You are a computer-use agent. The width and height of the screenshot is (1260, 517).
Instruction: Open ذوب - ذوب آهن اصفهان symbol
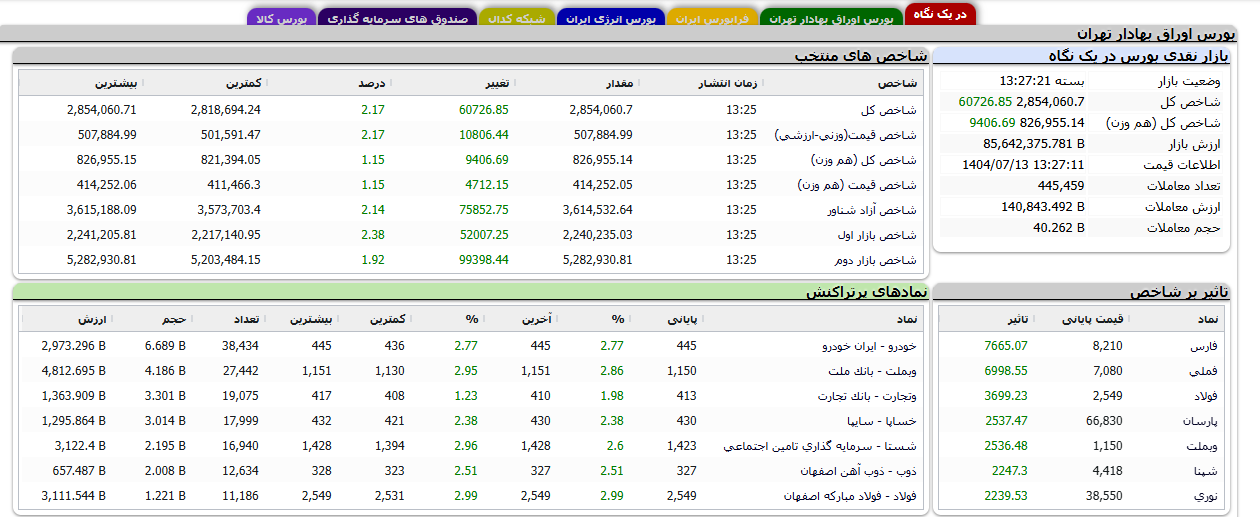[858, 471]
